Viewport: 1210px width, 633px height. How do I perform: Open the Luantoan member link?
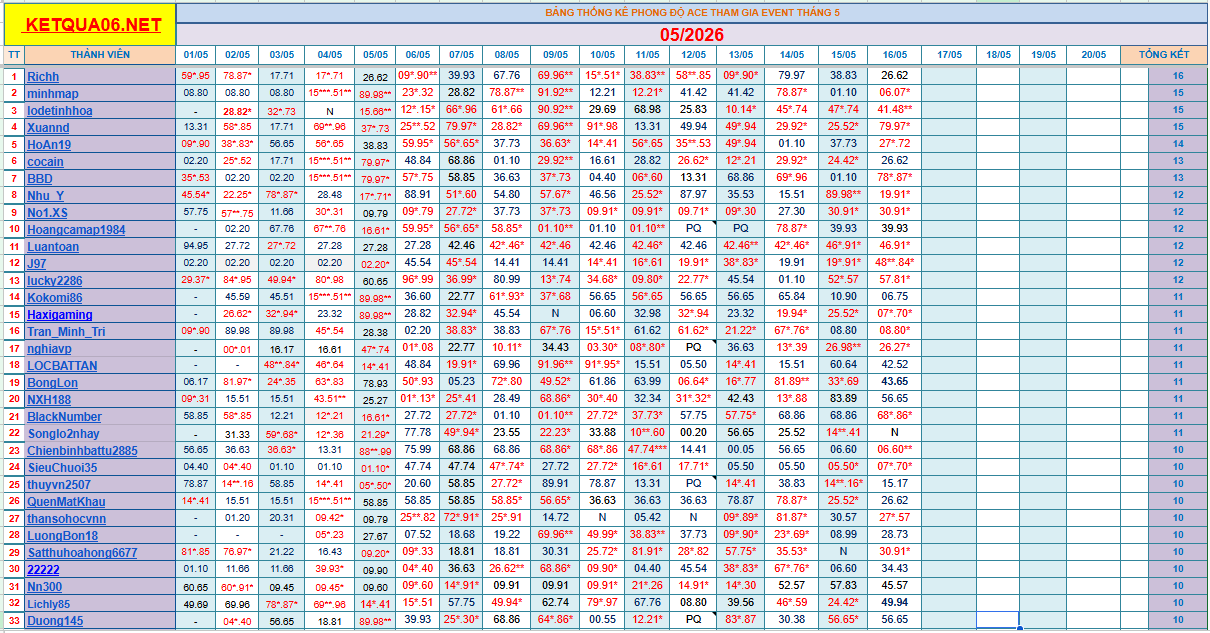(x=53, y=246)
